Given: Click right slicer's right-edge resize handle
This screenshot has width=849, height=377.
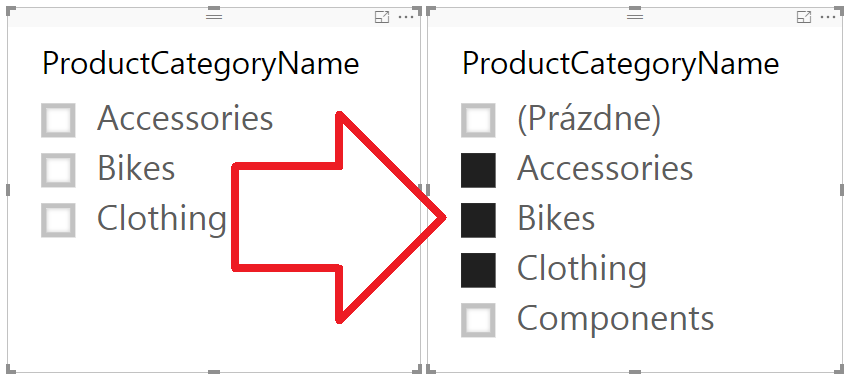Looking at the screenshot, I should point(842,190).
